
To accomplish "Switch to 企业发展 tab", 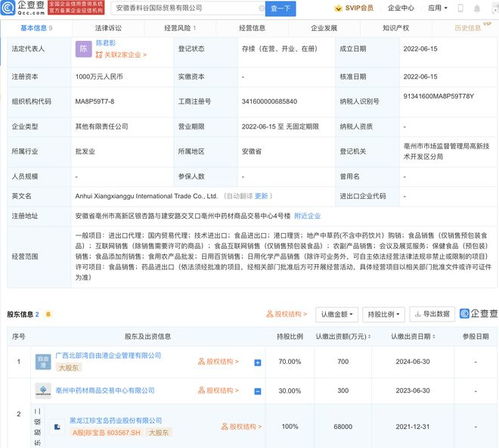I will pyautogui.click(x=324, y=28).
